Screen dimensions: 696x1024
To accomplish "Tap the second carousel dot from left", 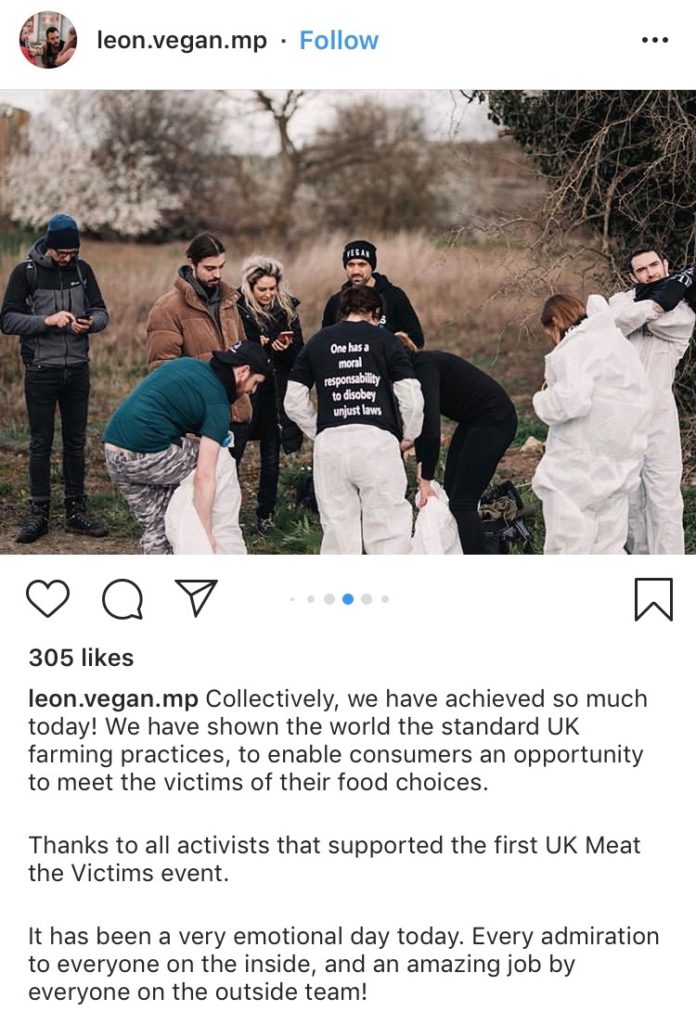I will pyautogui.click(x=311, y=599).
